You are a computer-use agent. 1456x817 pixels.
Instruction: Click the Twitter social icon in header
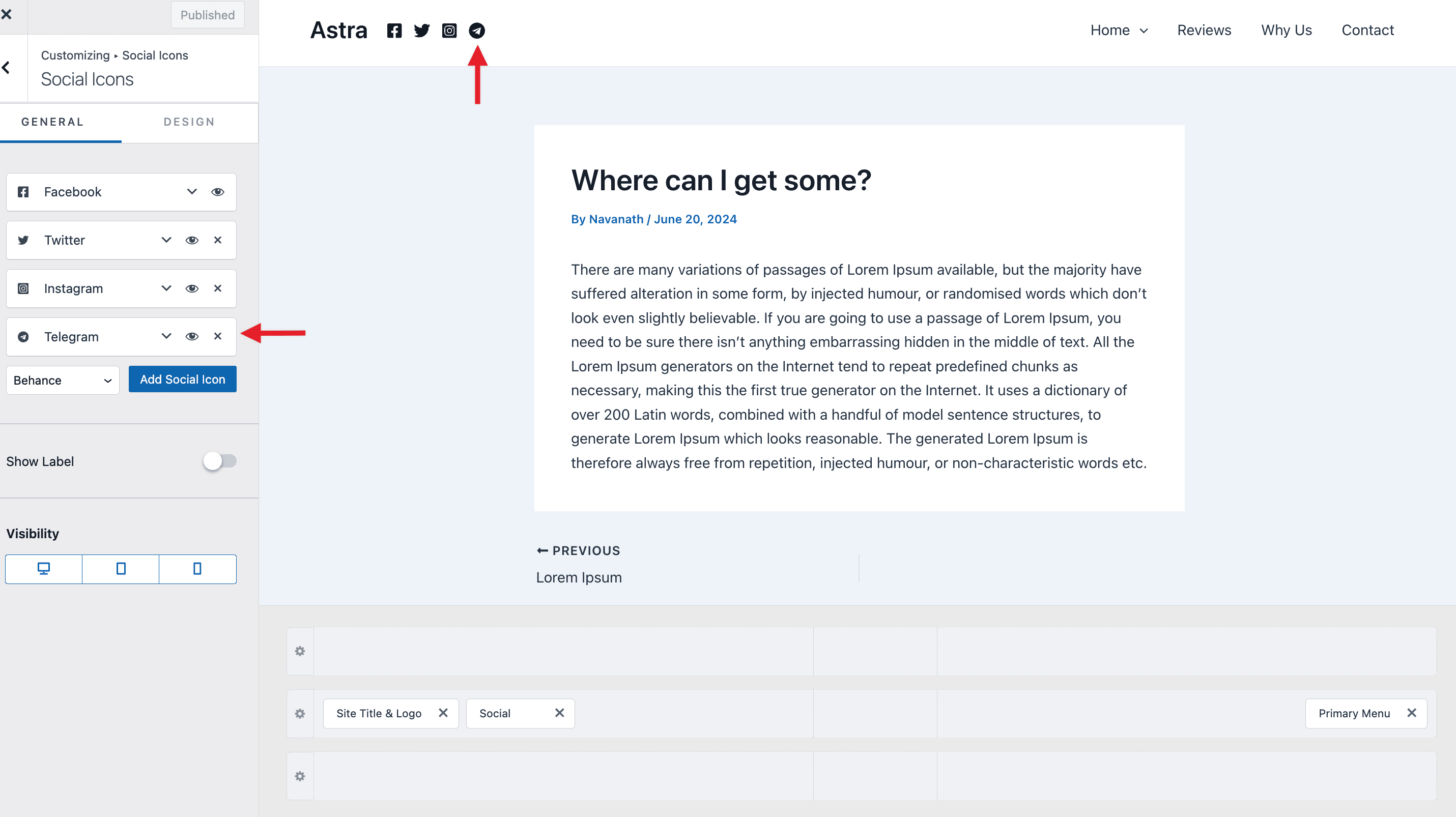(x=422, y=30)
